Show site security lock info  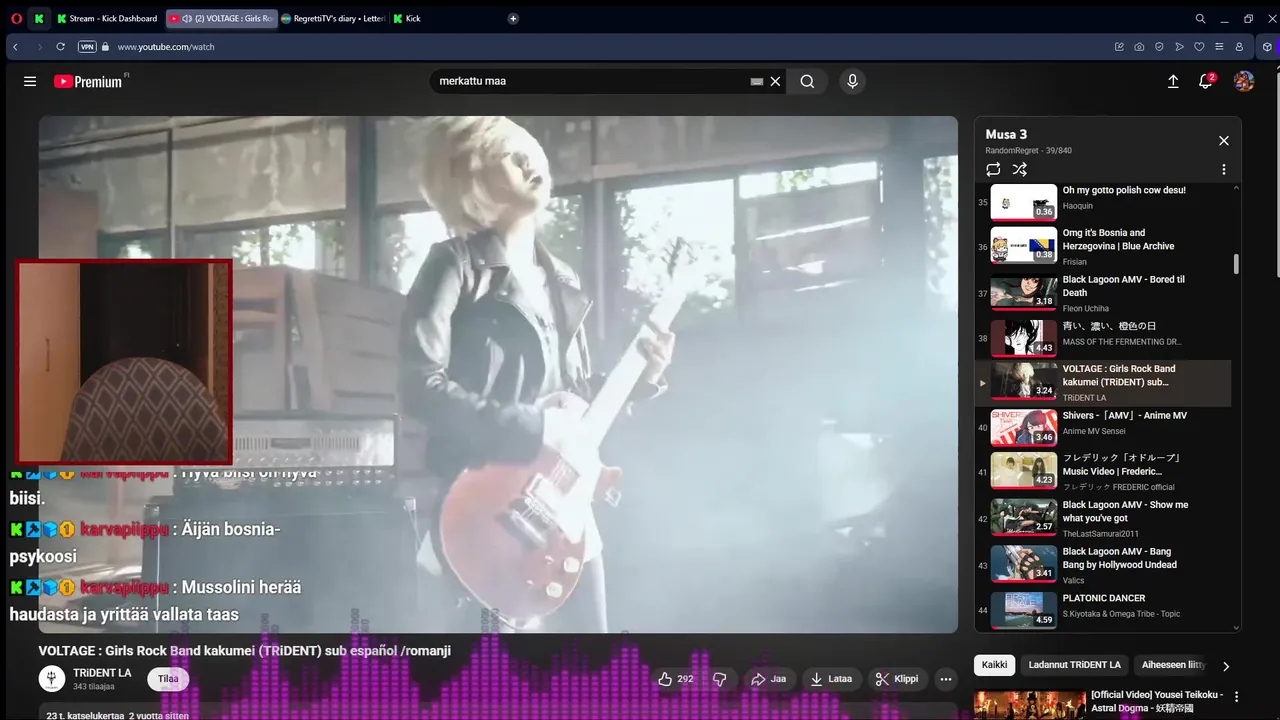(x=106, y=47)
